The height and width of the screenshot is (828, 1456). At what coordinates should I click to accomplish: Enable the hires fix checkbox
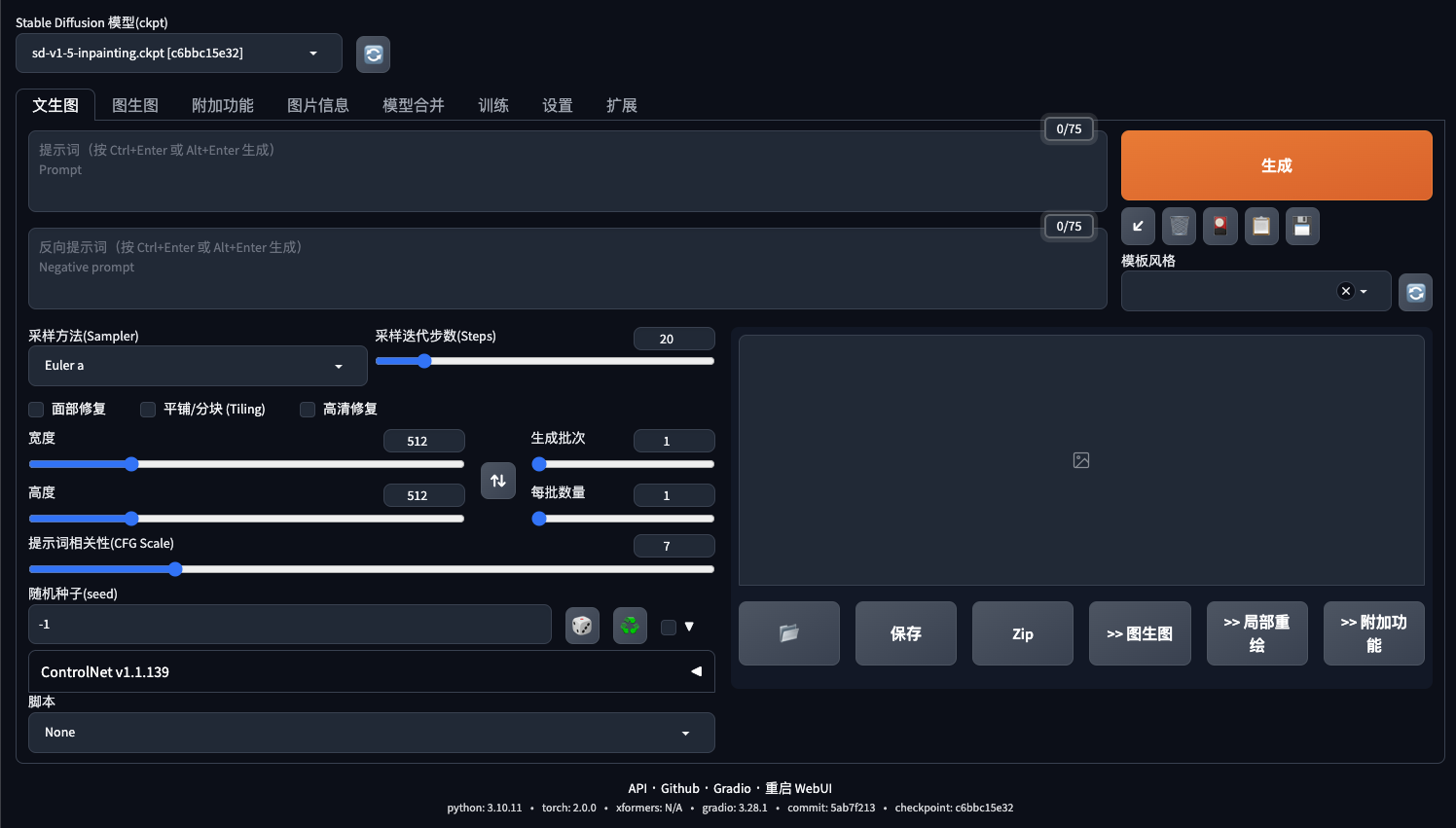(308, 410)
